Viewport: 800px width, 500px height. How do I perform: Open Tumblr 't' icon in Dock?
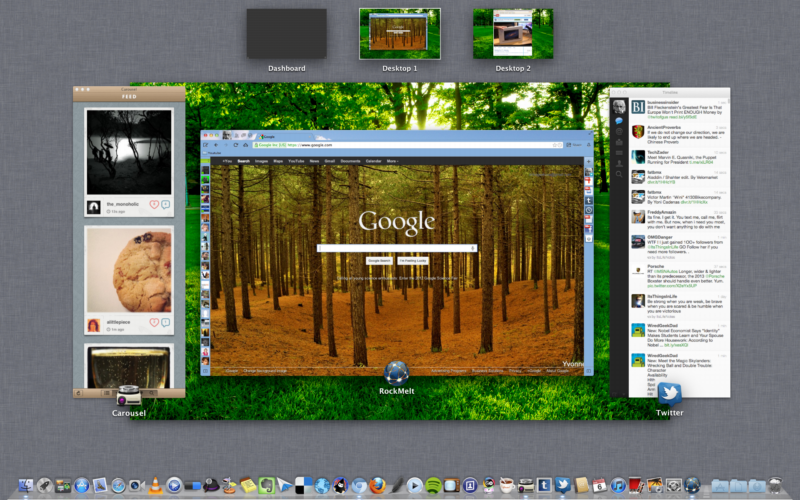pos(544,485)
